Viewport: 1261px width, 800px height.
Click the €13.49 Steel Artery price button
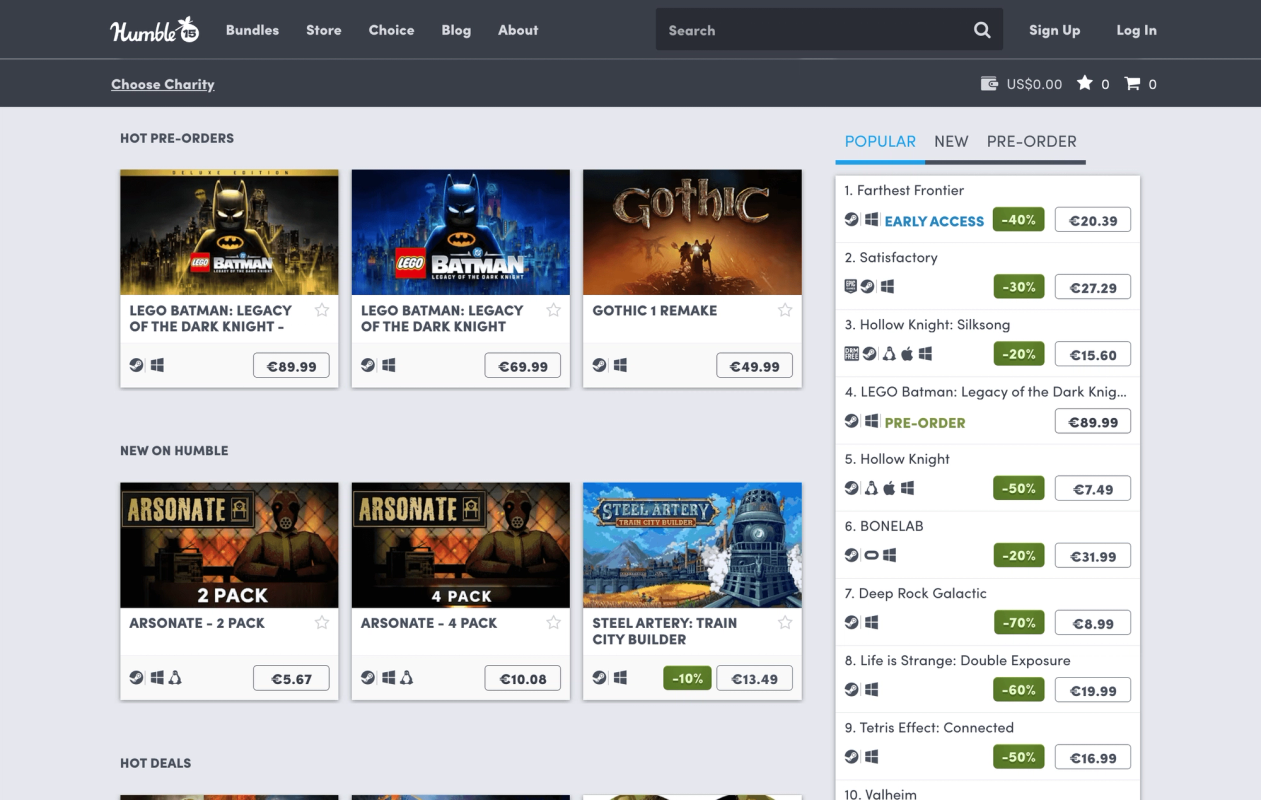(755, 678)
